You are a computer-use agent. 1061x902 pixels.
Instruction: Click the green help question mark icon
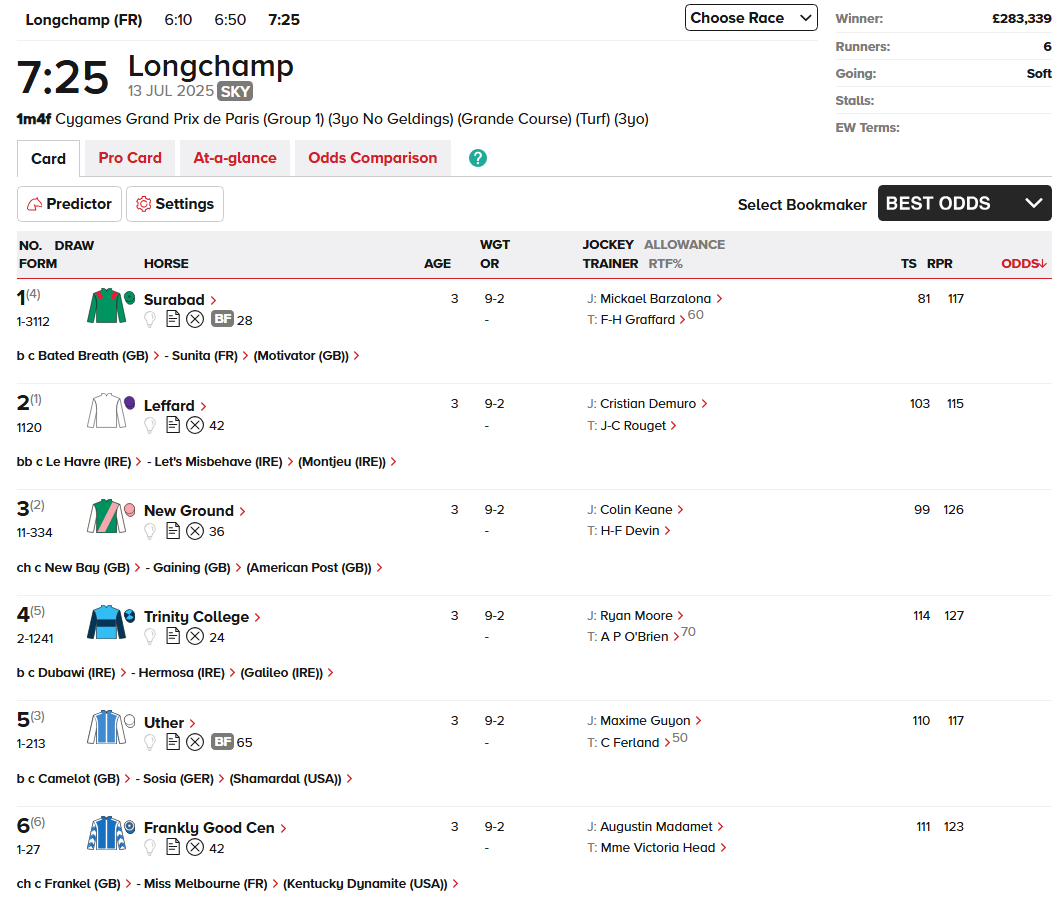coord(478,158)
